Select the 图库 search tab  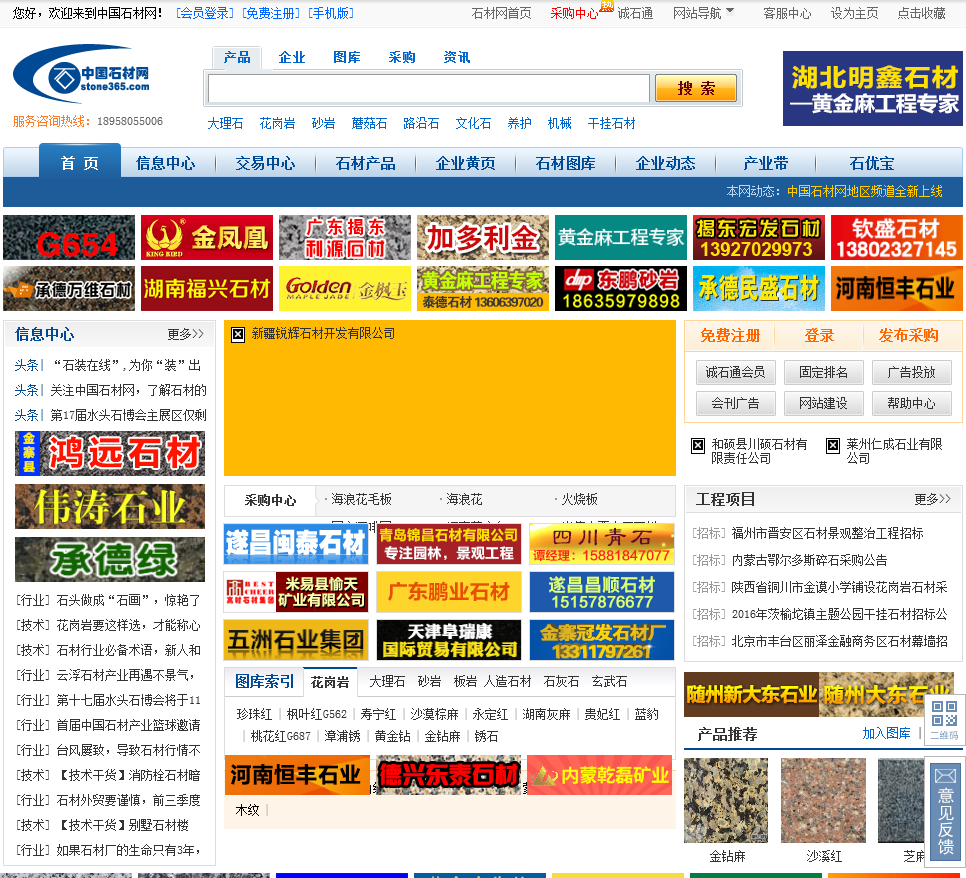pyautogui.click(x=346, y=57)
